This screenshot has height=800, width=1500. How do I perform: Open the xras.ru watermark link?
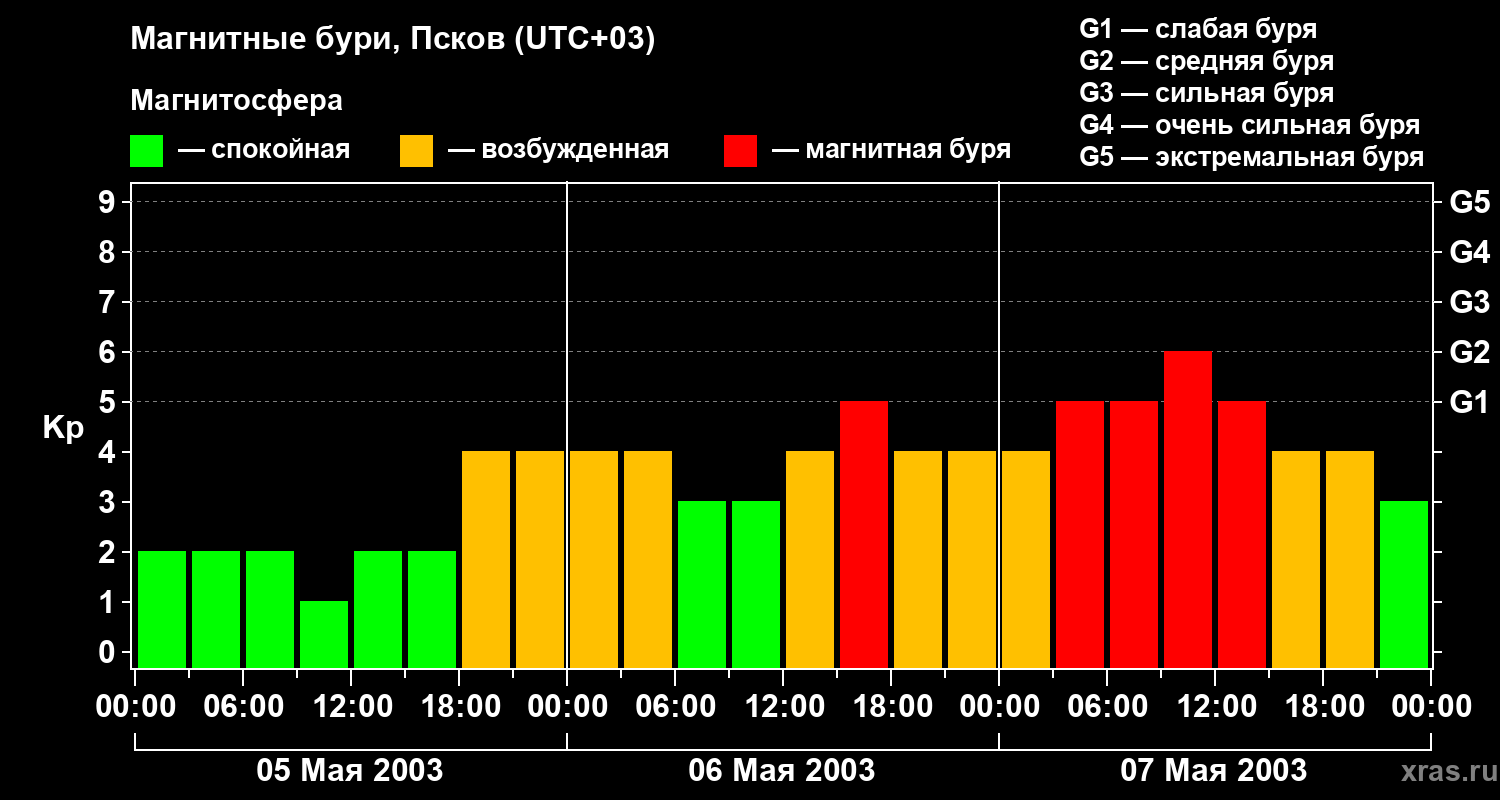(x=1445, y=771)
